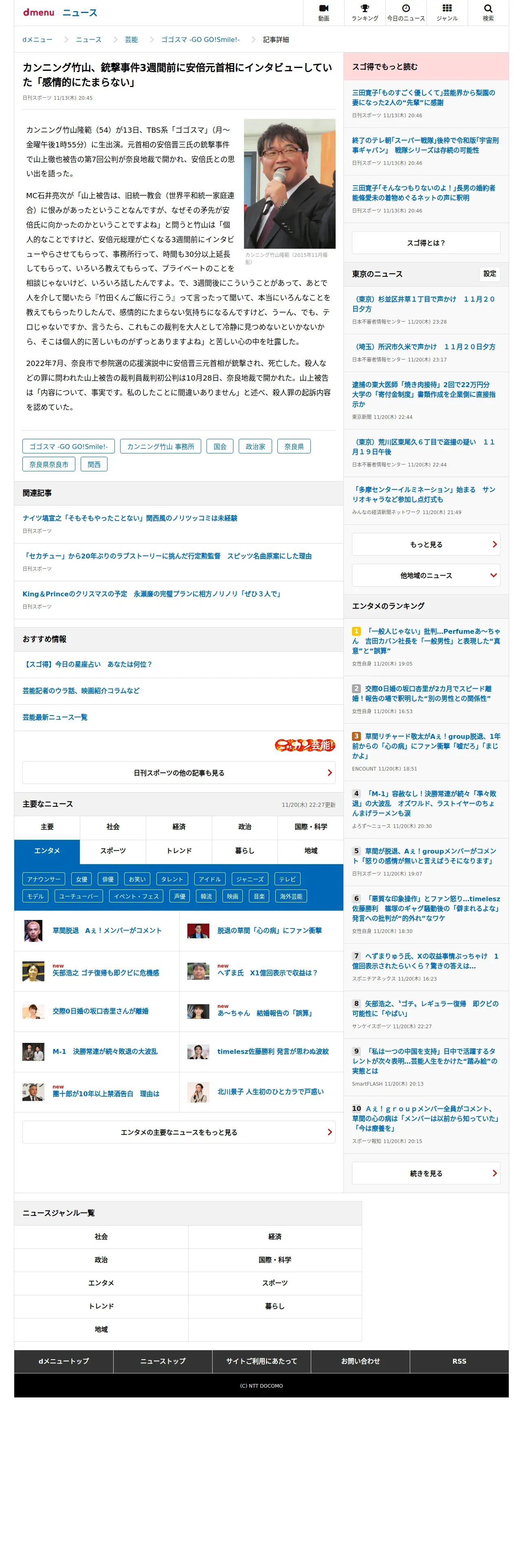Open へずま氏 X1億回表示で収益は？

click(267, 973)
